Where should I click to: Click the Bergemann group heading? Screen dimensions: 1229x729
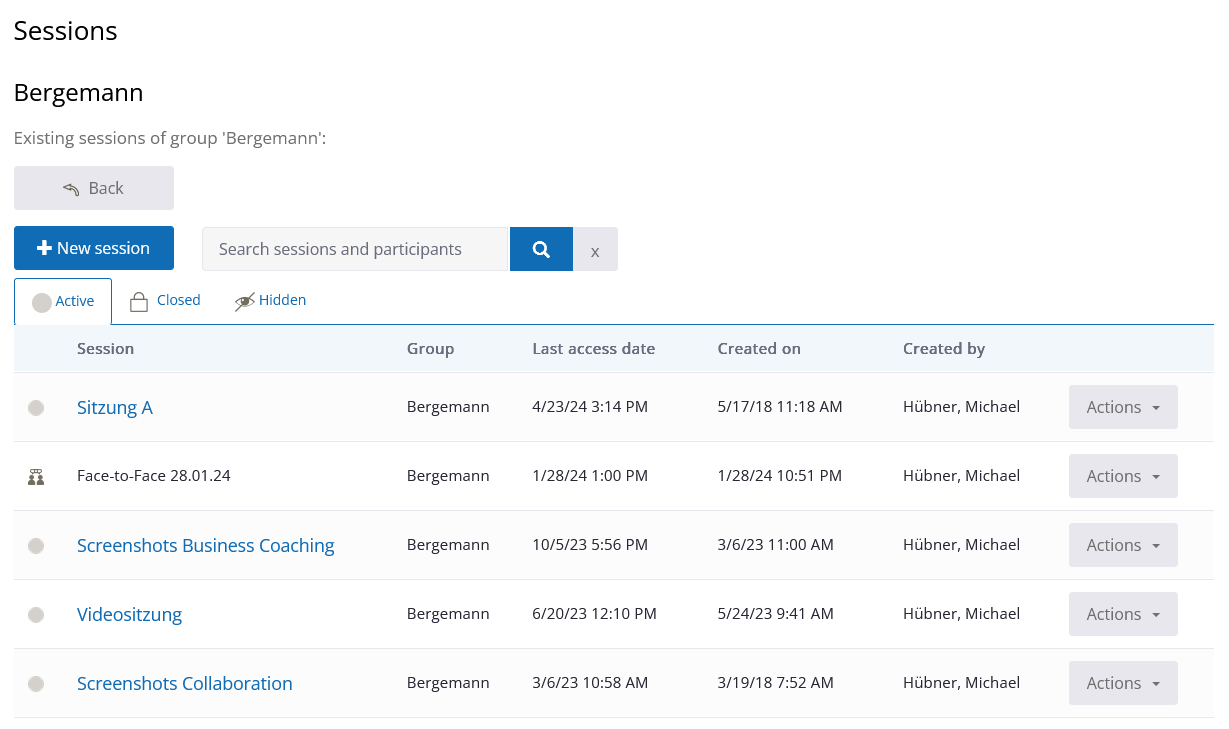pyautogui.click(x=78, y=93)
